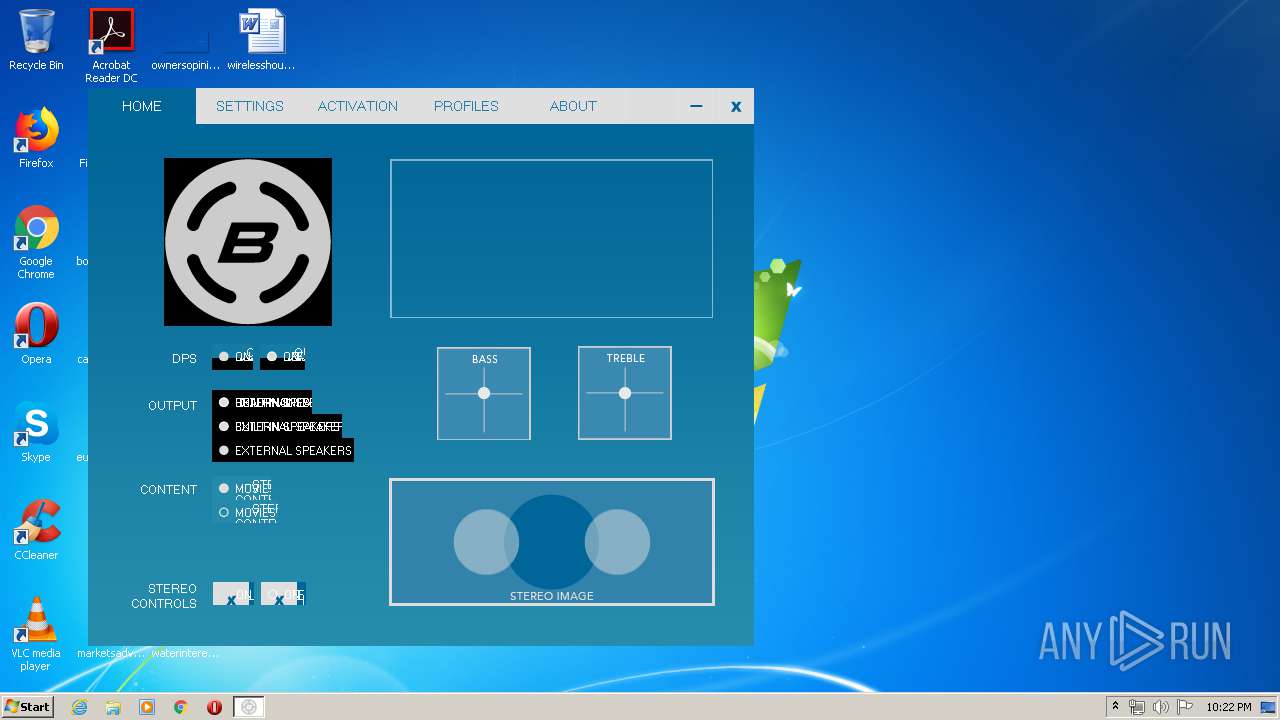The image size is (1280, 720).
Task: Click left circle in STEREO IMAGE
Action: pos(486,542)
